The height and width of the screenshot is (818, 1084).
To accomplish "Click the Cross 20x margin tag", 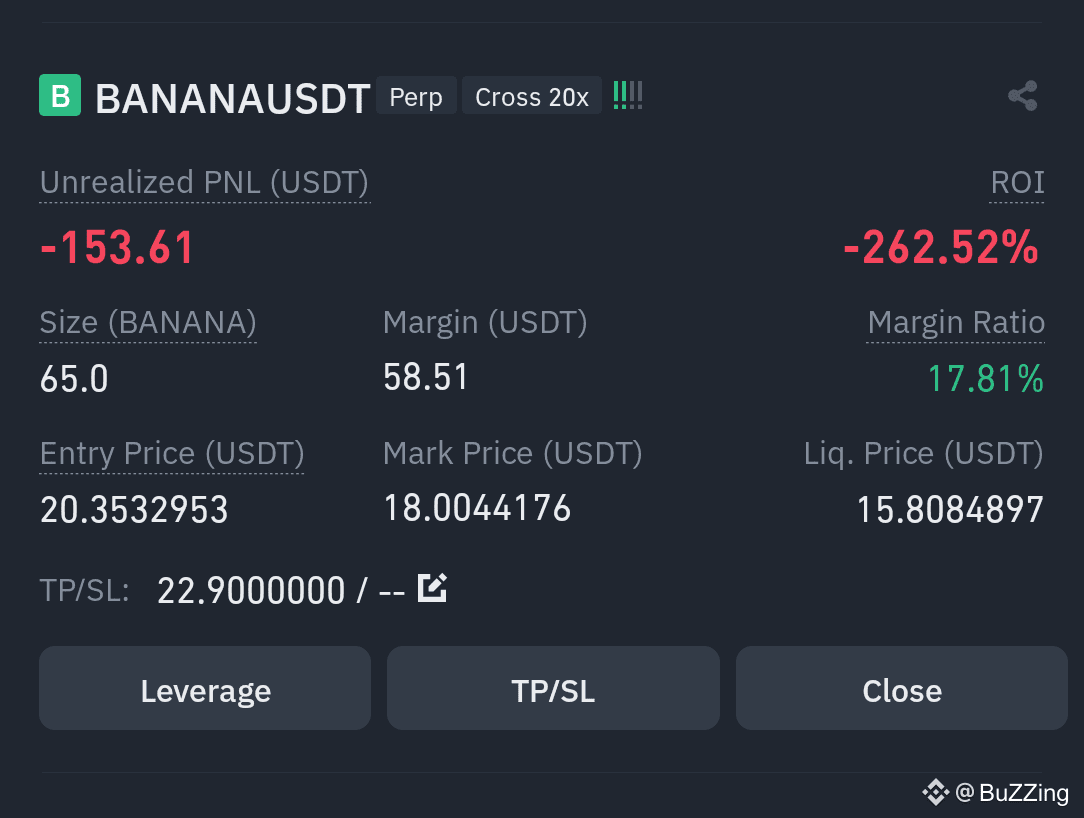I will coord(532,95).
